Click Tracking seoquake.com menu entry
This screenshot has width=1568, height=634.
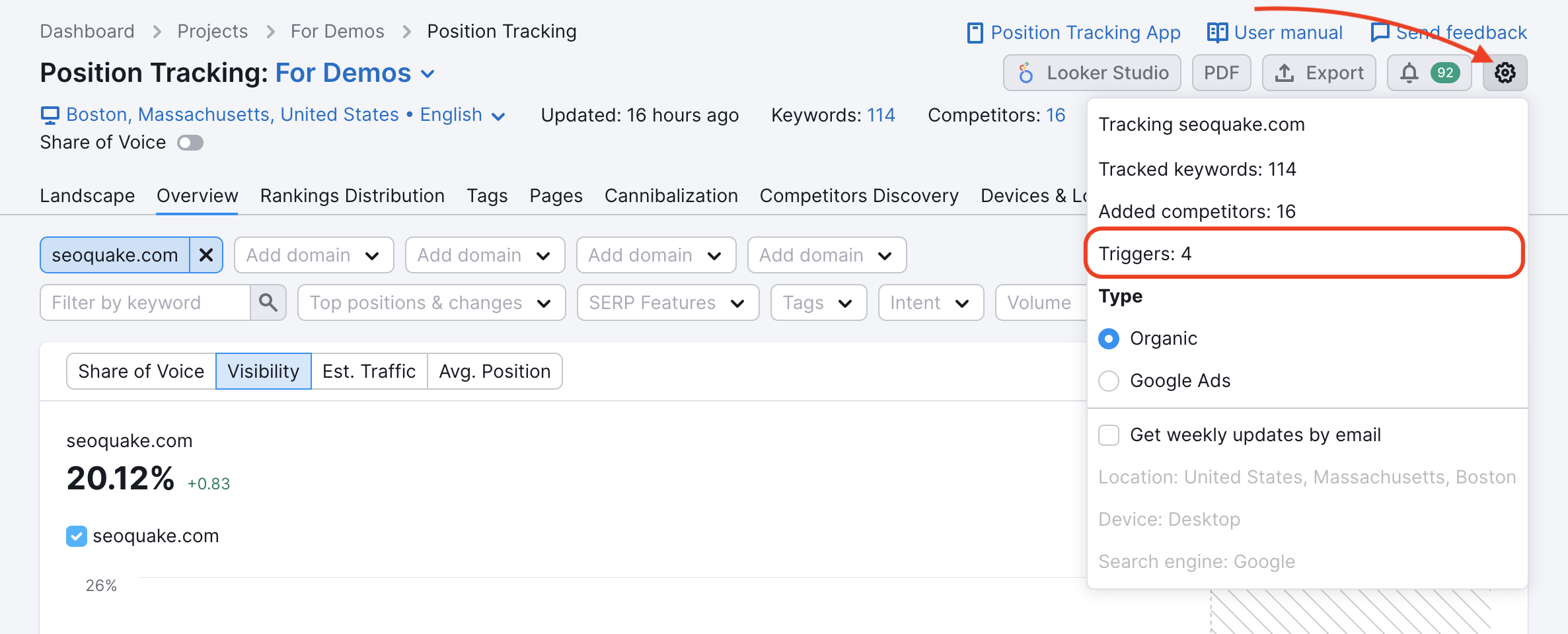(x=1201, y=124)
